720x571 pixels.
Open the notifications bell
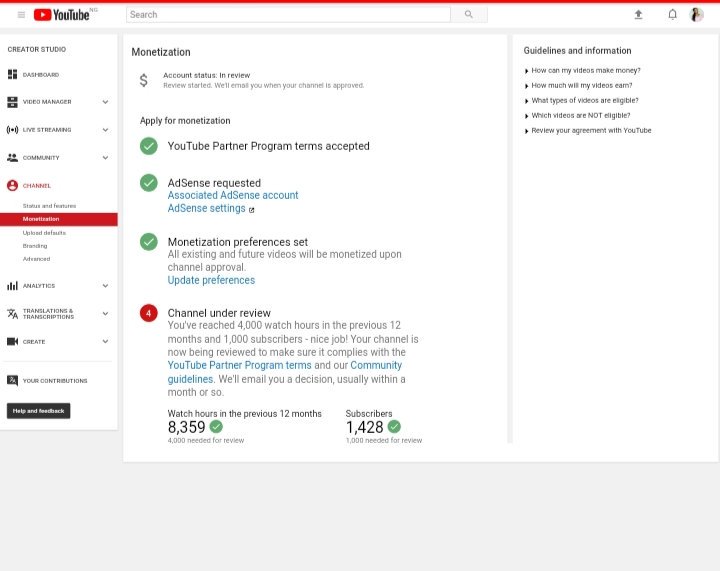672,15
